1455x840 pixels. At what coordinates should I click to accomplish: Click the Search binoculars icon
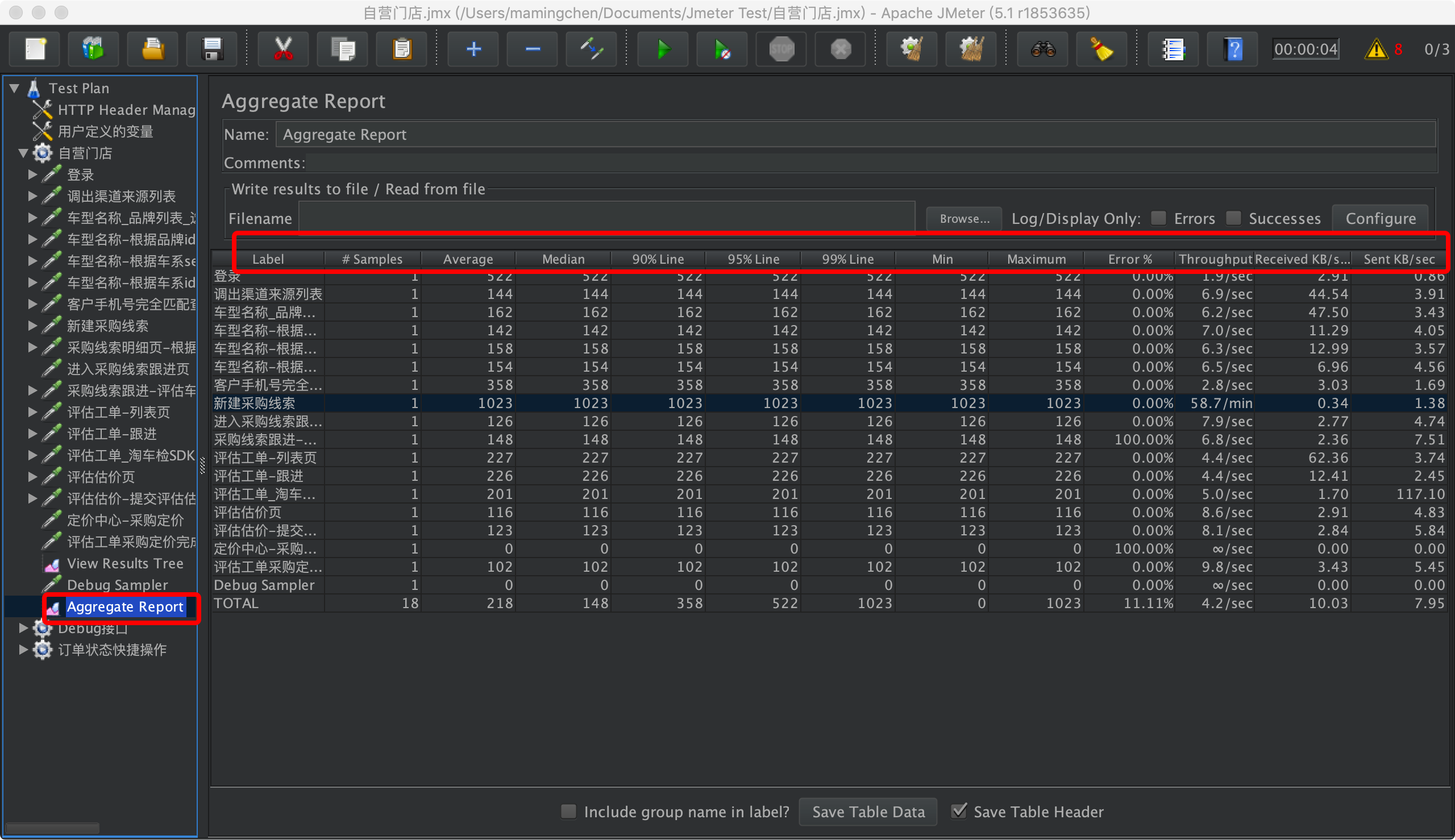click(x=1042, y=49)
